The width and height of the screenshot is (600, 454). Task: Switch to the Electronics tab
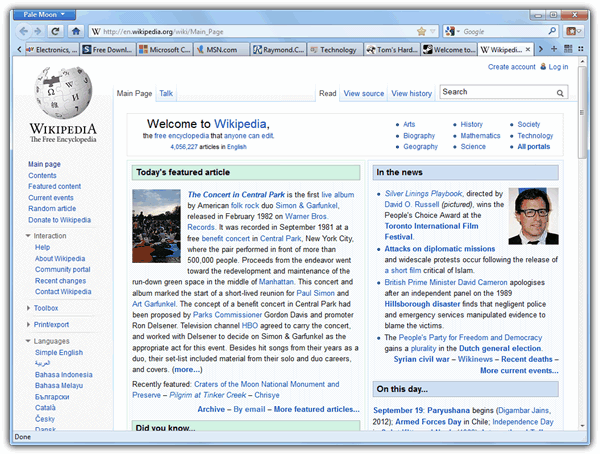[52, 50]
